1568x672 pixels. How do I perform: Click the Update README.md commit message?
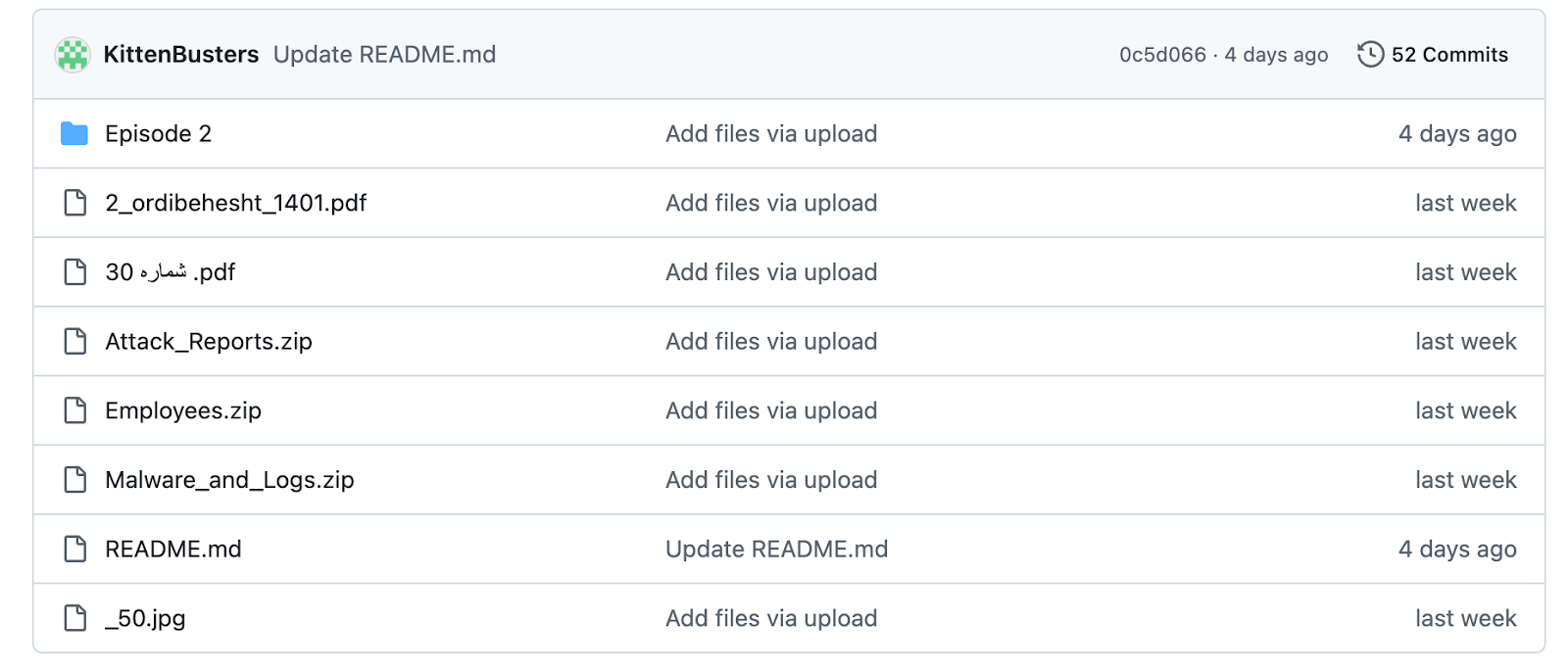383,55
